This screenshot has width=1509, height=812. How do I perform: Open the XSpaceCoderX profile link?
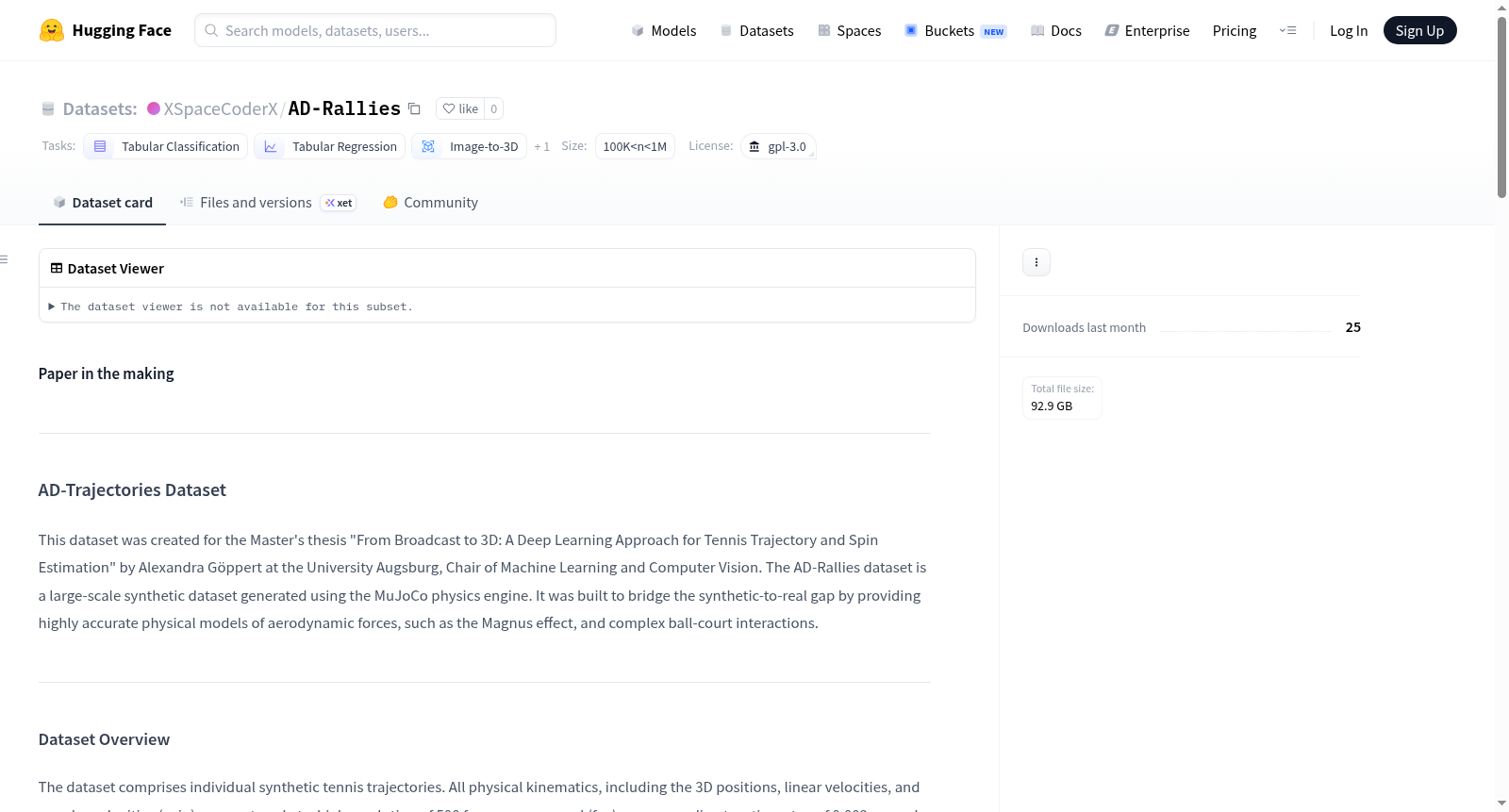pos(221,108)
